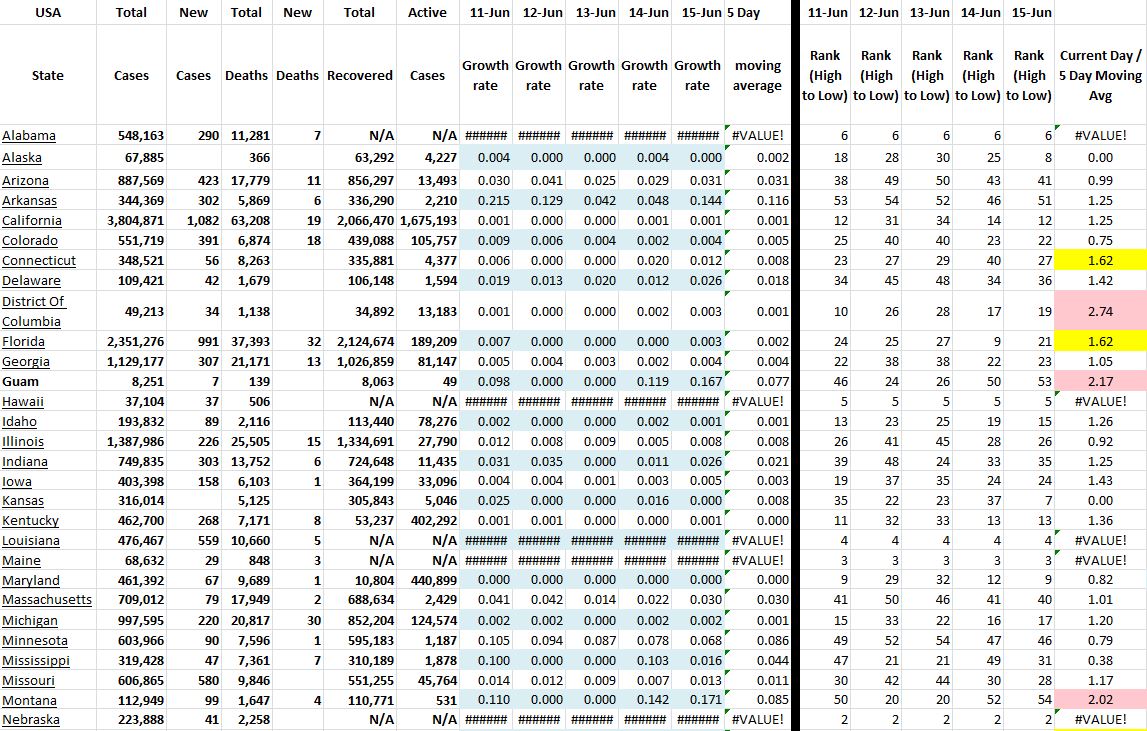Select the yellow 1.62 cell in Connecticut row
The width and height of the screenshot is (1147, 731).
(x=1100, y=261)
